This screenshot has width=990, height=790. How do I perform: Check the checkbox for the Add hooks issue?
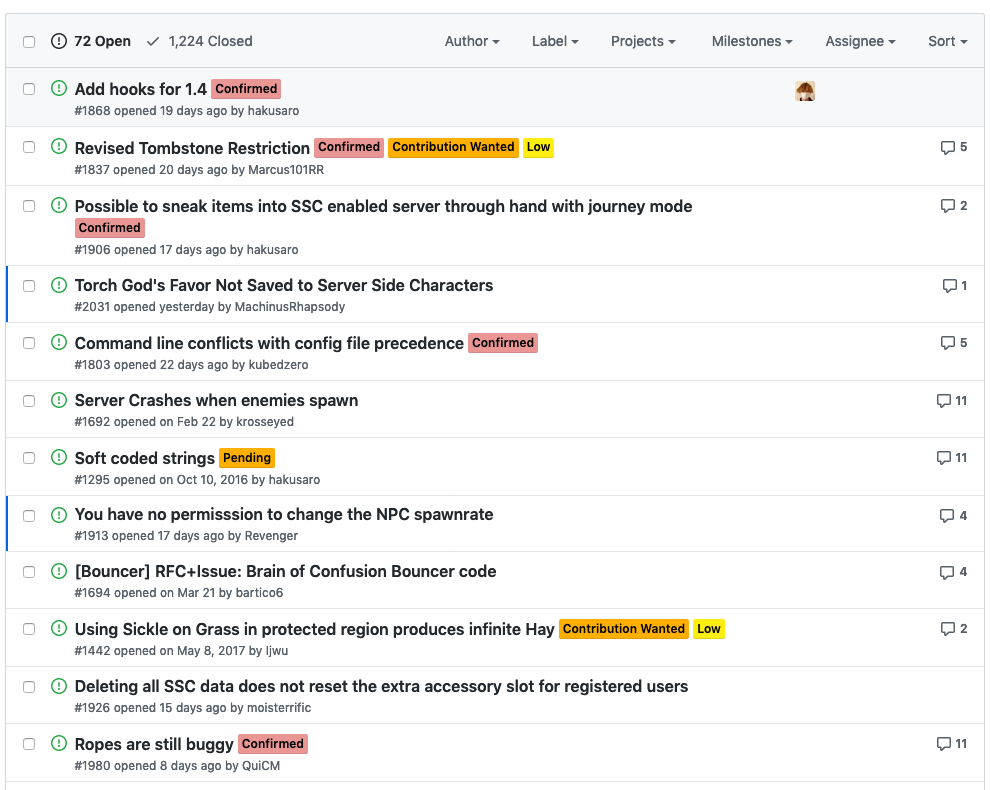pos(29,88)
